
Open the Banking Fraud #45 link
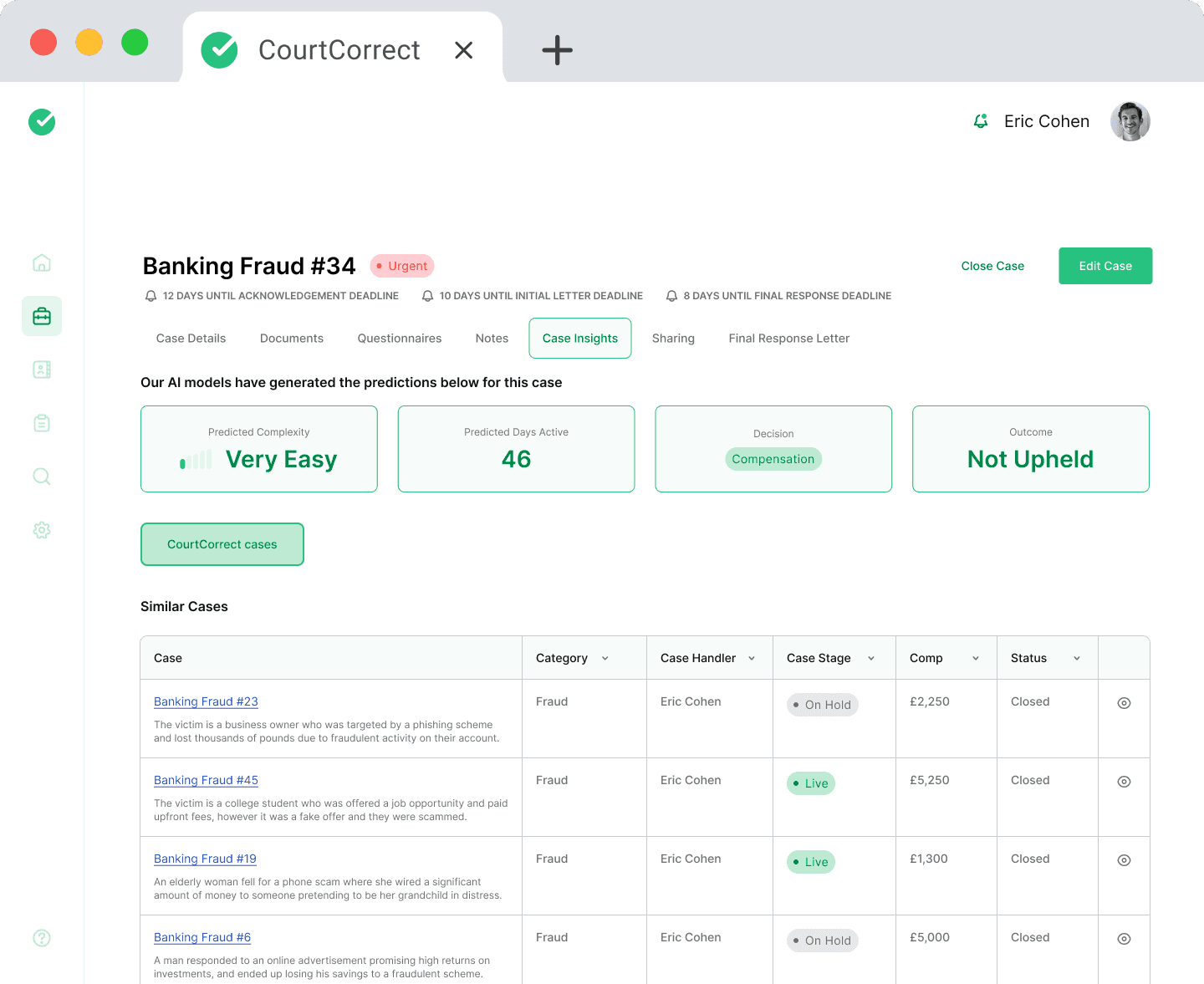tap(206, 781)
